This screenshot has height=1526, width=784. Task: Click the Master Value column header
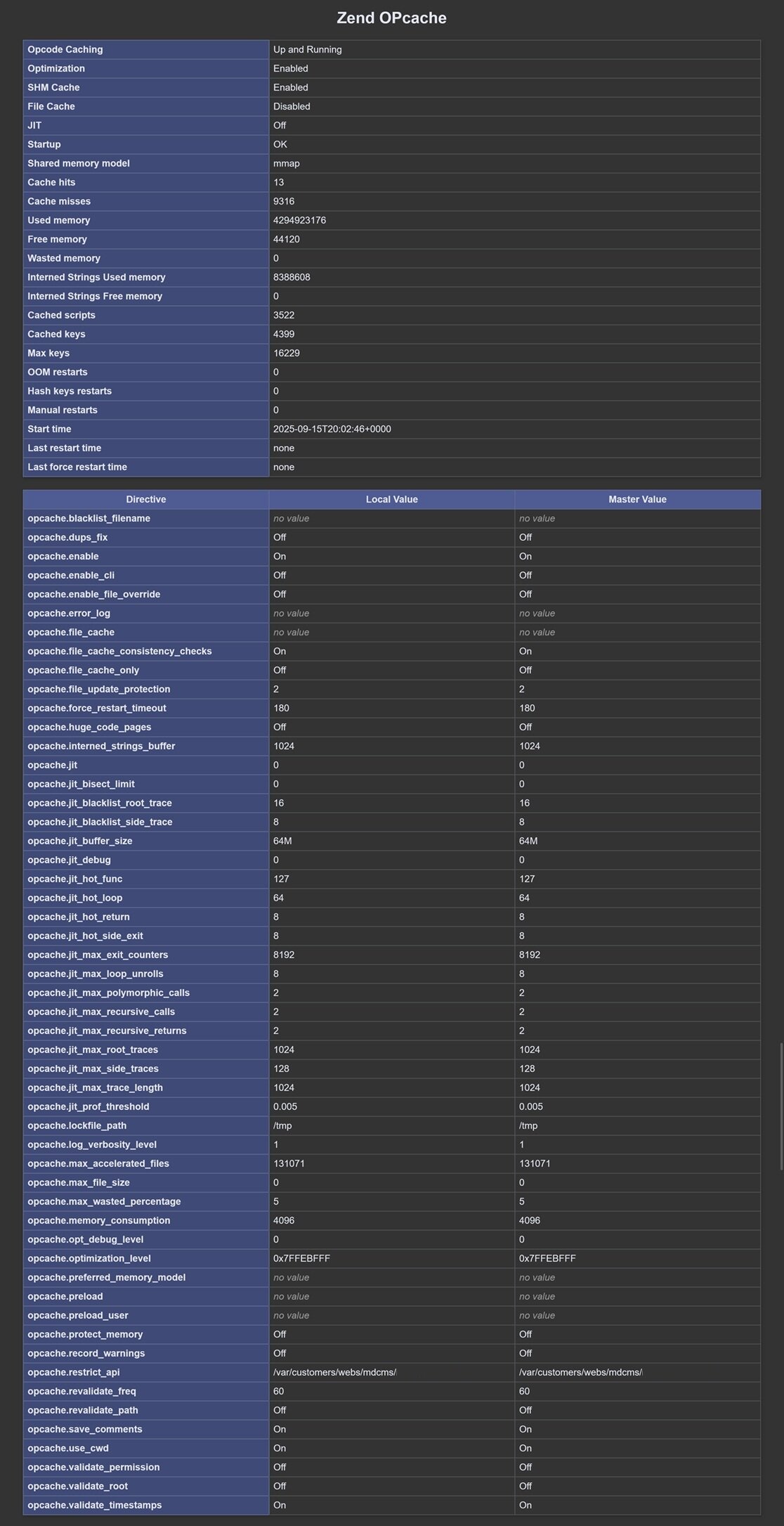coord(637,500)
